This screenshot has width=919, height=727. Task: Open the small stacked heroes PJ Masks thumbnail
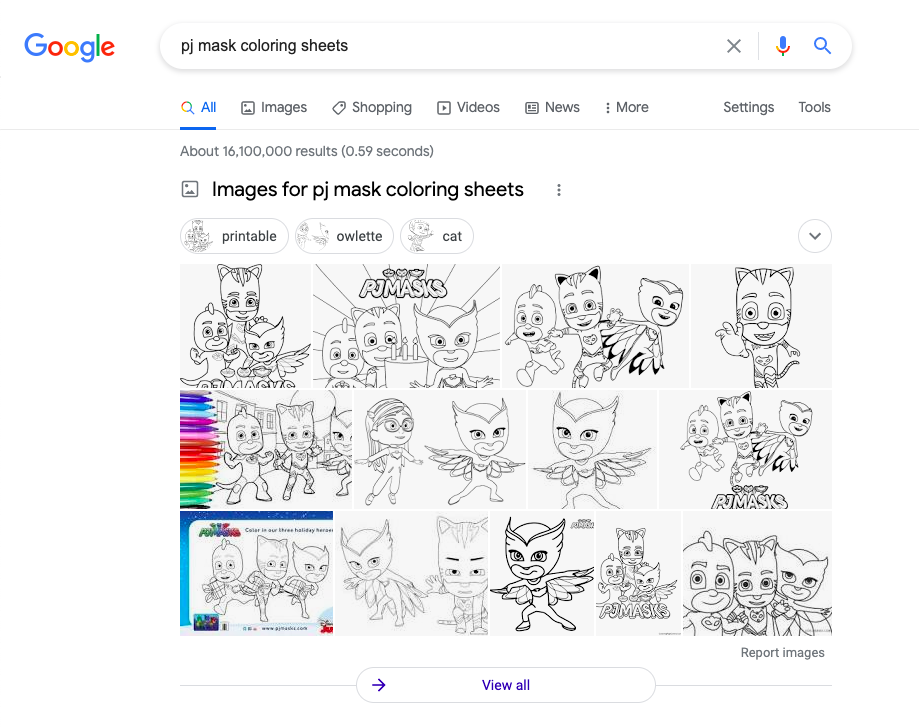638,573
